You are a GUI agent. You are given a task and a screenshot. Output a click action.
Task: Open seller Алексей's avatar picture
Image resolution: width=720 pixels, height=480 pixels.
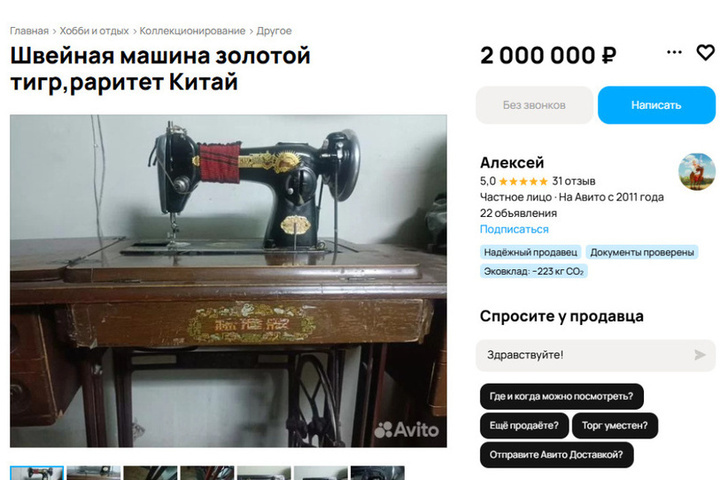697,172
